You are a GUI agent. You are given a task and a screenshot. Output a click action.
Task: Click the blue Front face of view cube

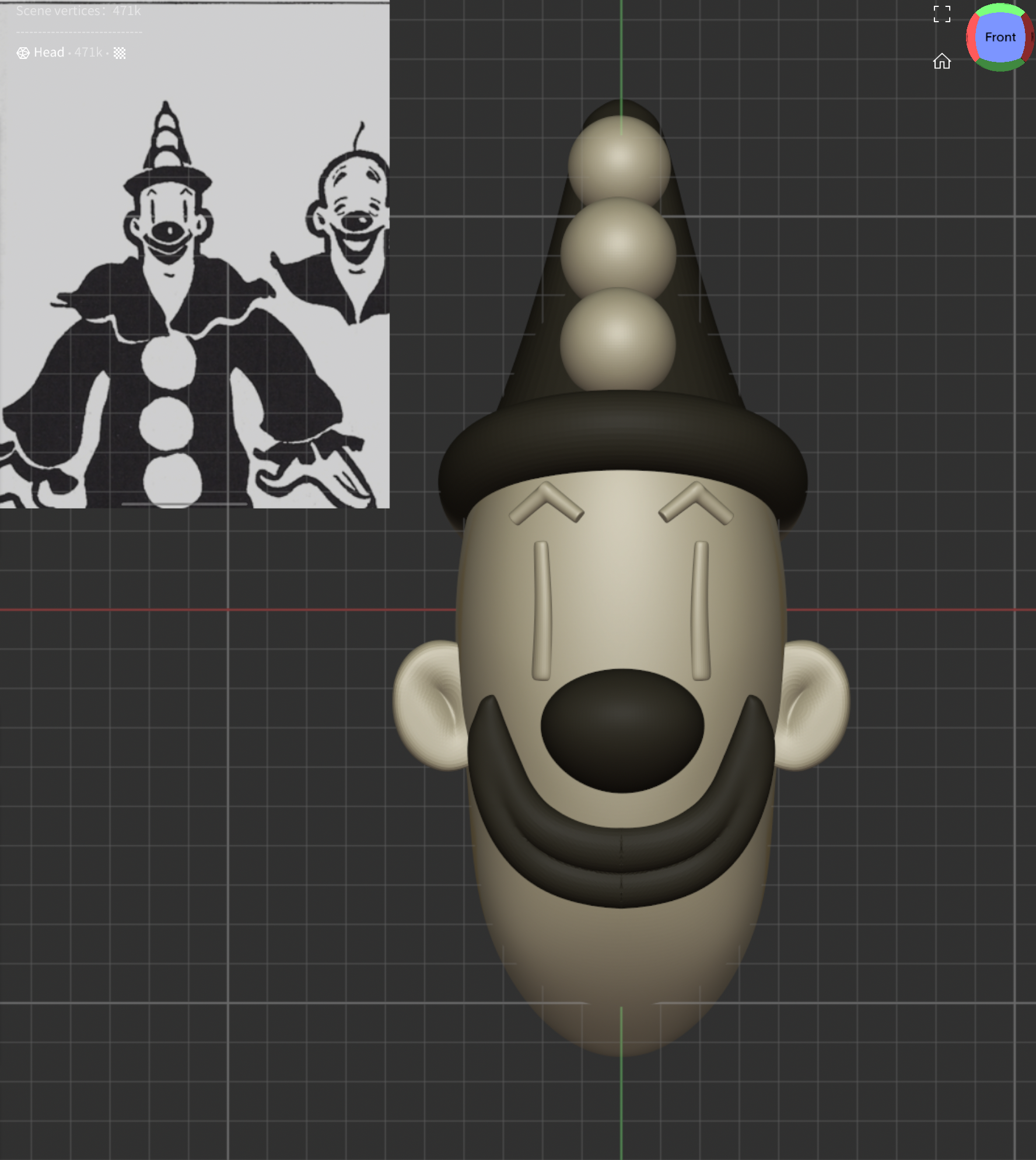pos(1000,37)
